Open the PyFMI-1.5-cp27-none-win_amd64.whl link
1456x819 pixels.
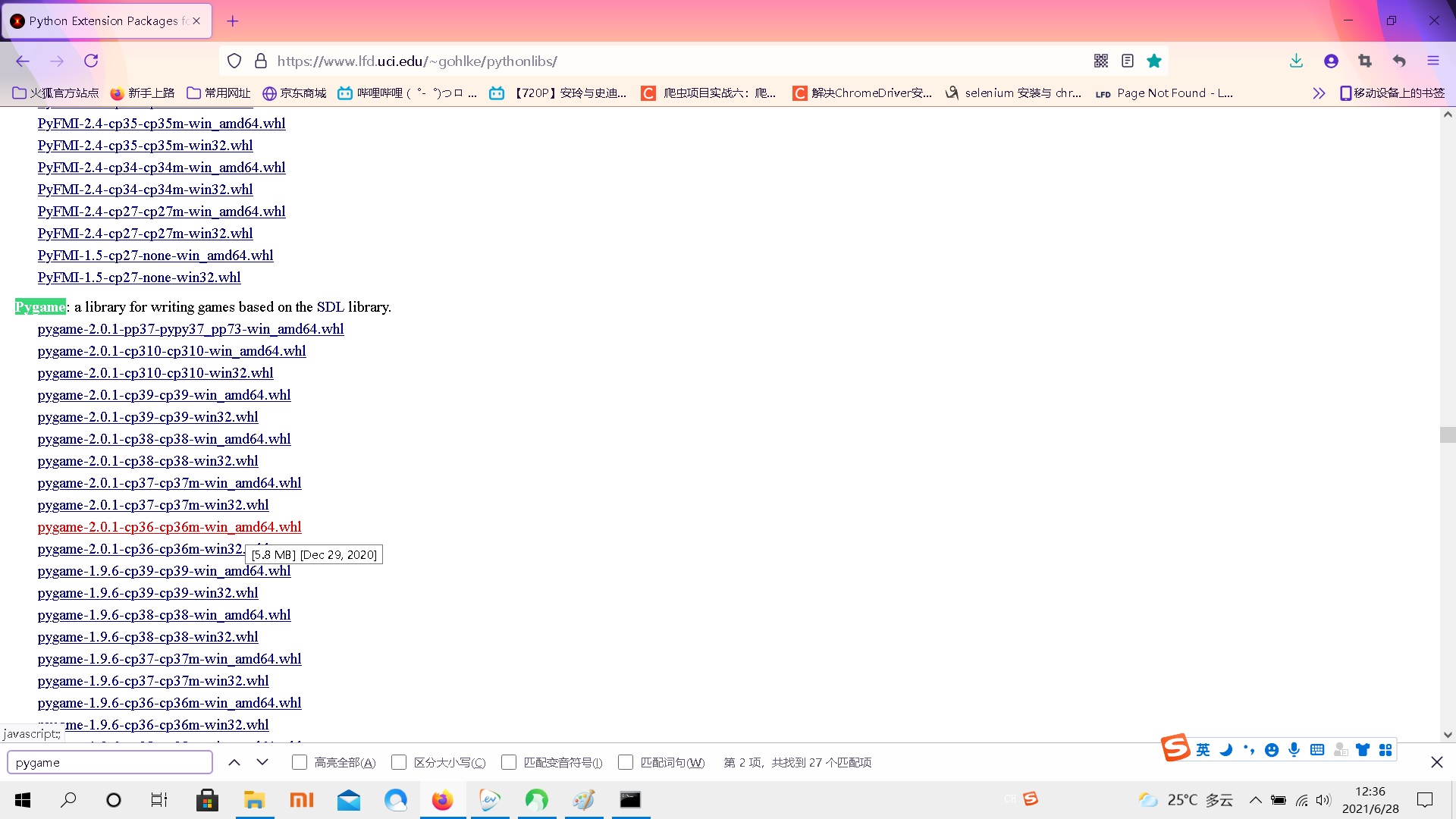155,256
